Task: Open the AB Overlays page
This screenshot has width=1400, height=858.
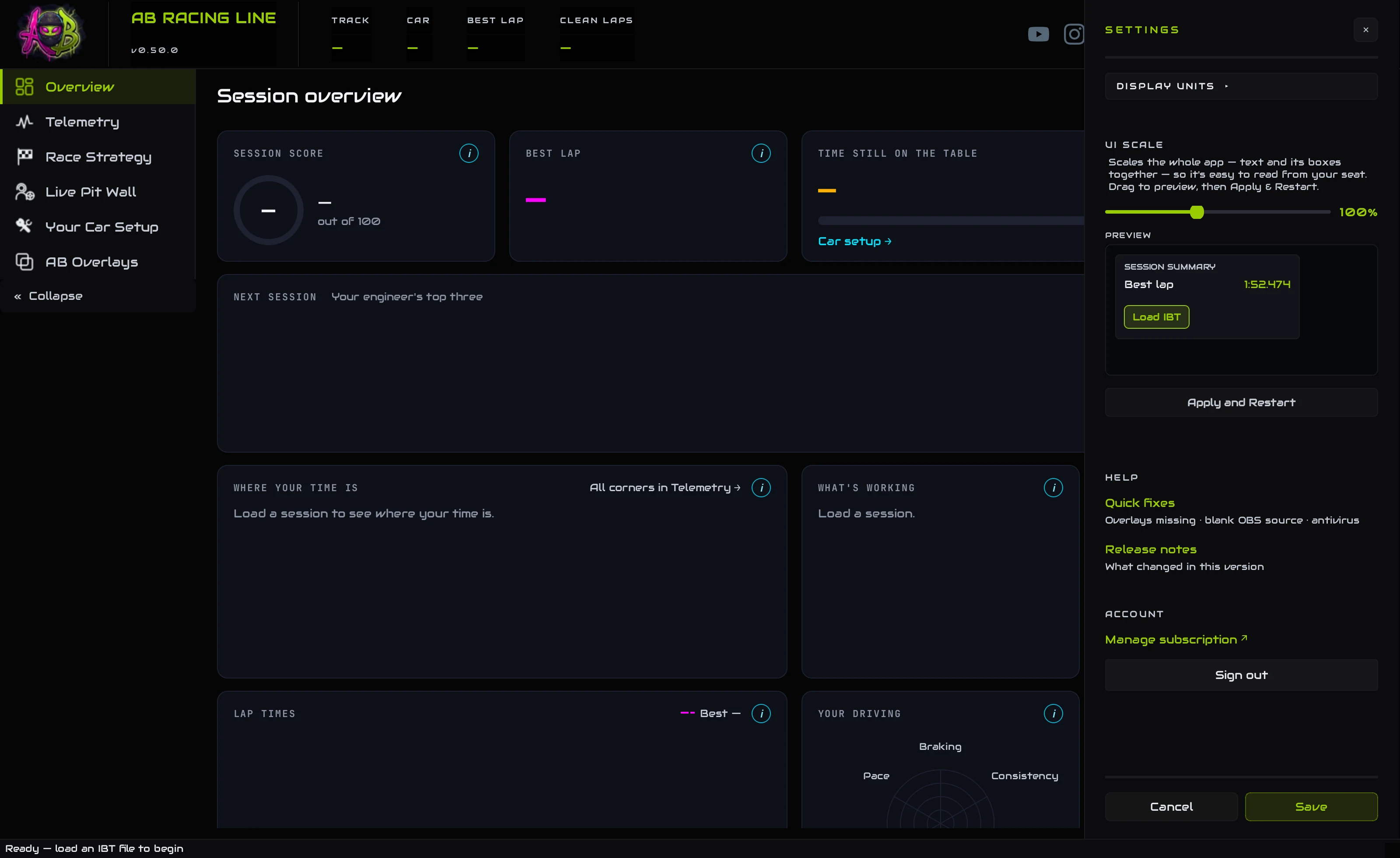Action: (98, 261)
